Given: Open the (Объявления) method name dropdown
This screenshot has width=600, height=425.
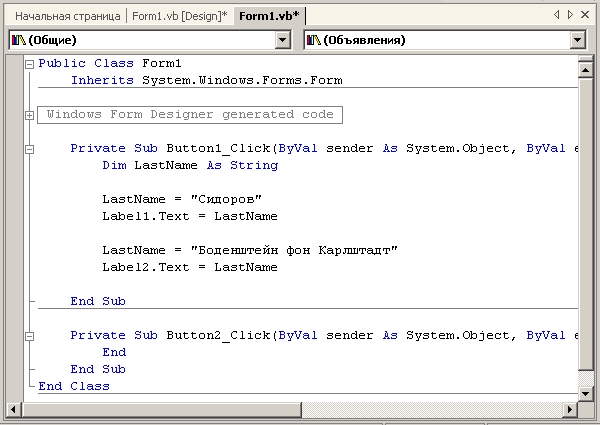Looking at the screenshot, I should pos(577,40).
